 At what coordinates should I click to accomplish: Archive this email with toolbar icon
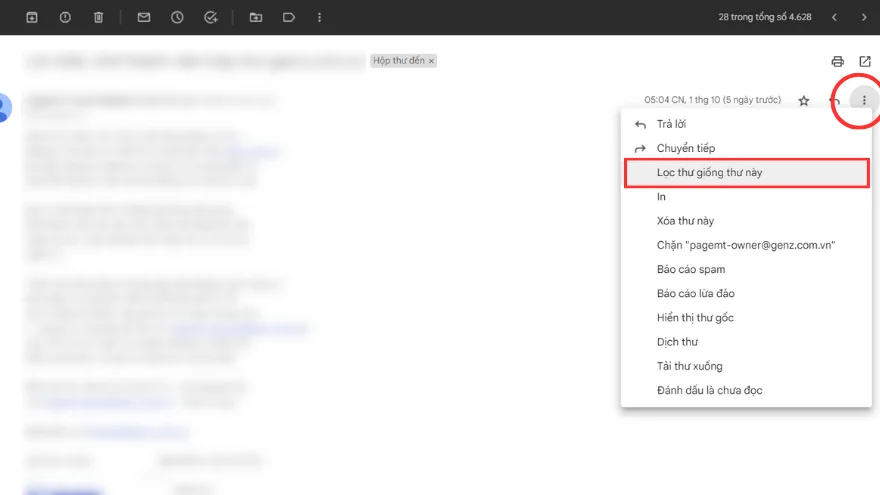(x=32, y=17)
